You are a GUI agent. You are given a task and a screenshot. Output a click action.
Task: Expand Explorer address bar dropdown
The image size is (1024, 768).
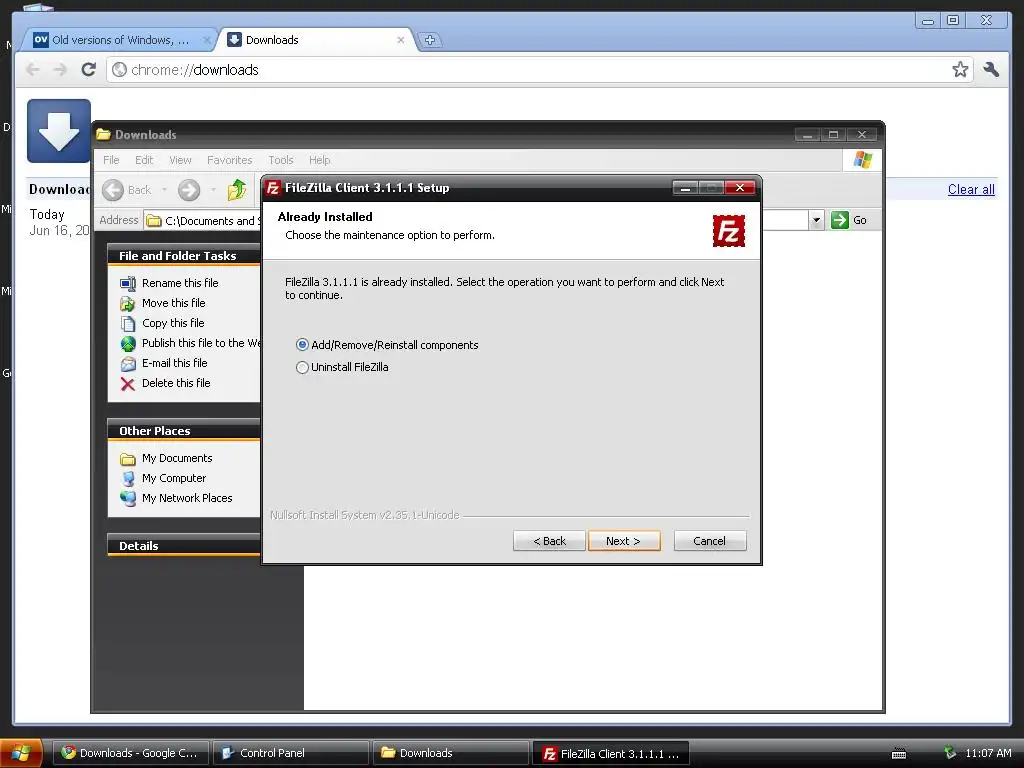[816, 220]
